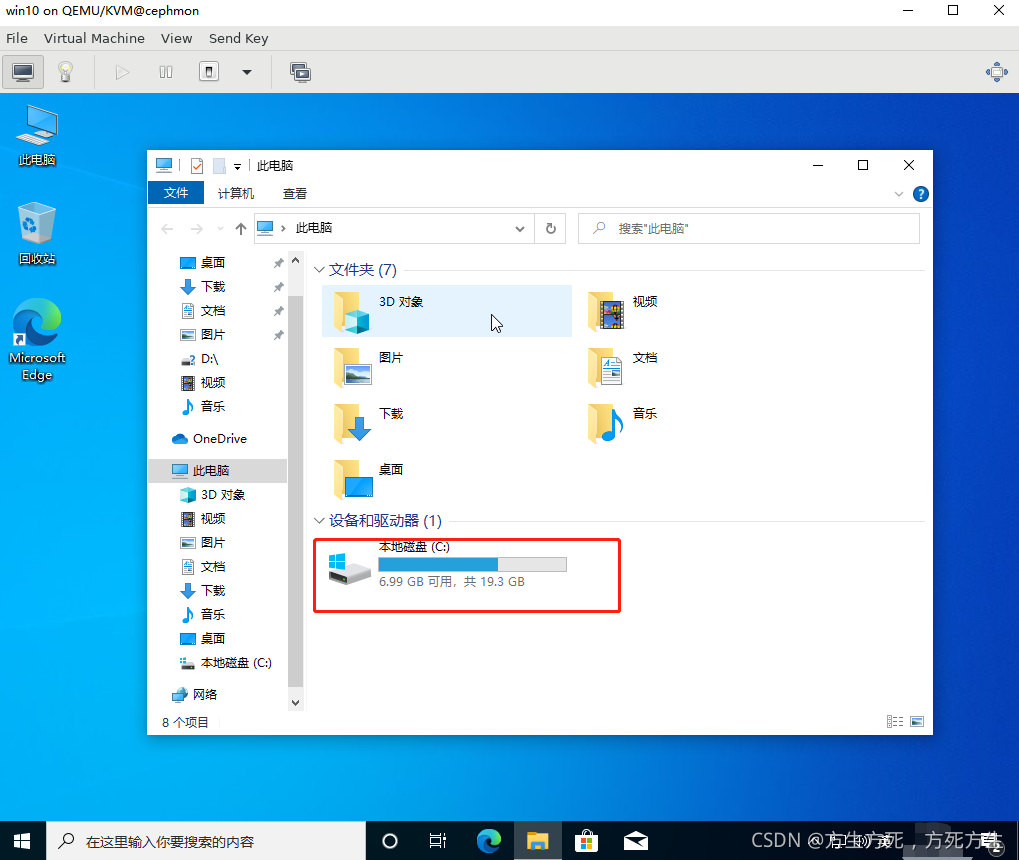The width and height of the screenshot is (1019, 860).
Task: Collapse the 设备和驱动器 (1) section
Action: (x=318, y=520)
